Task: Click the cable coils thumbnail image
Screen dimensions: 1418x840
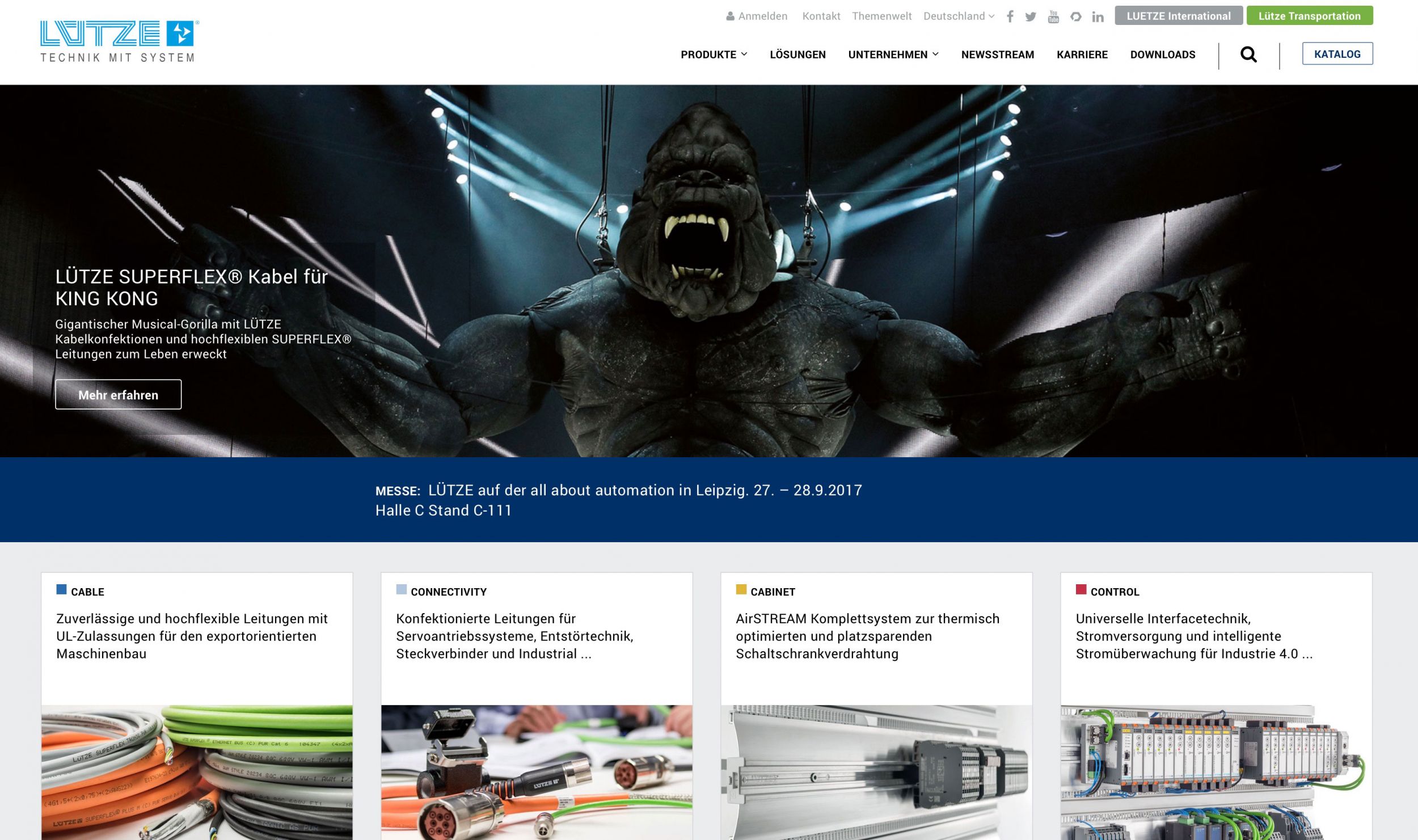Action: [197, 773]
